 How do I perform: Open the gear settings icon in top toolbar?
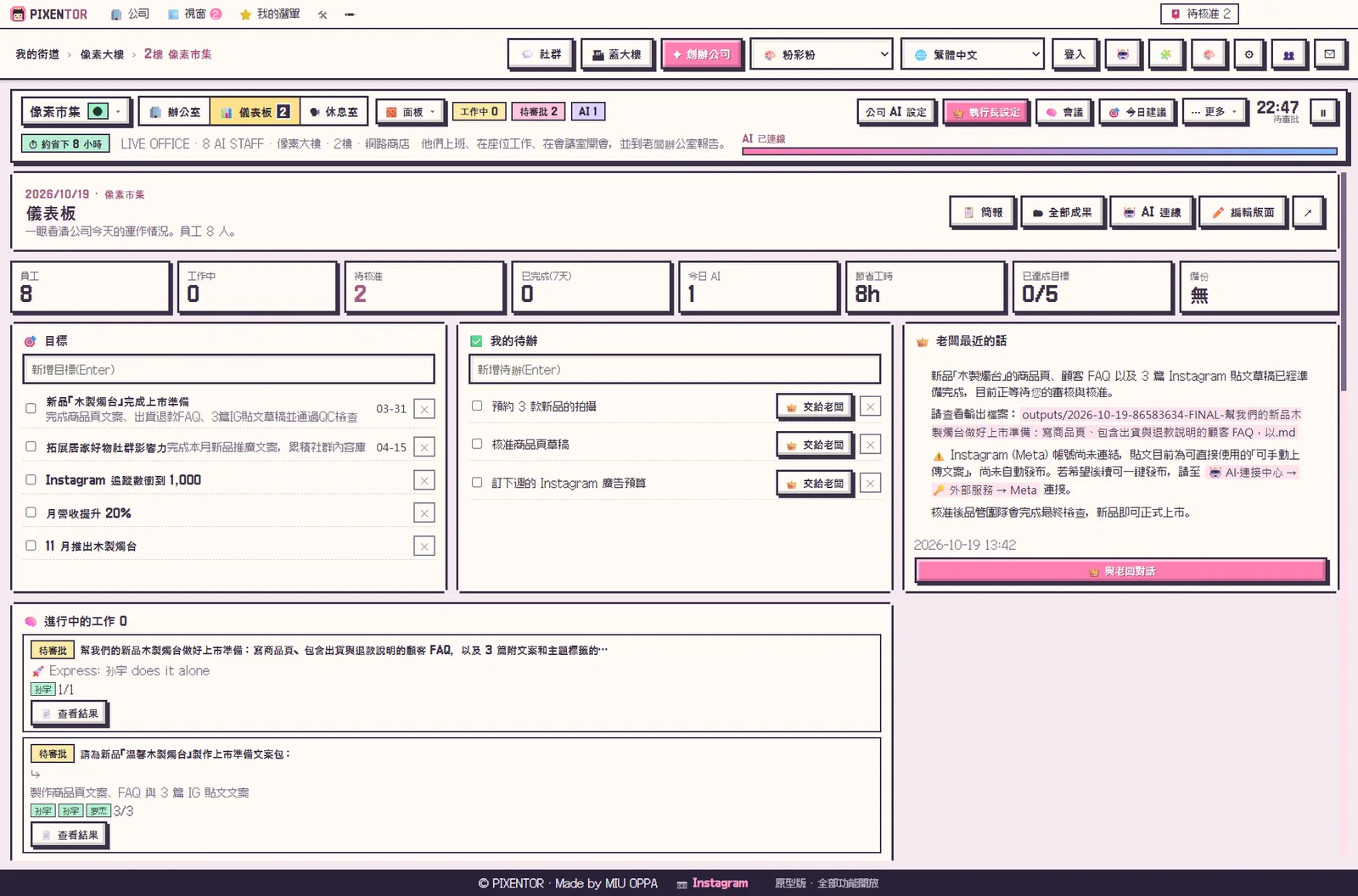[1249, 54]
